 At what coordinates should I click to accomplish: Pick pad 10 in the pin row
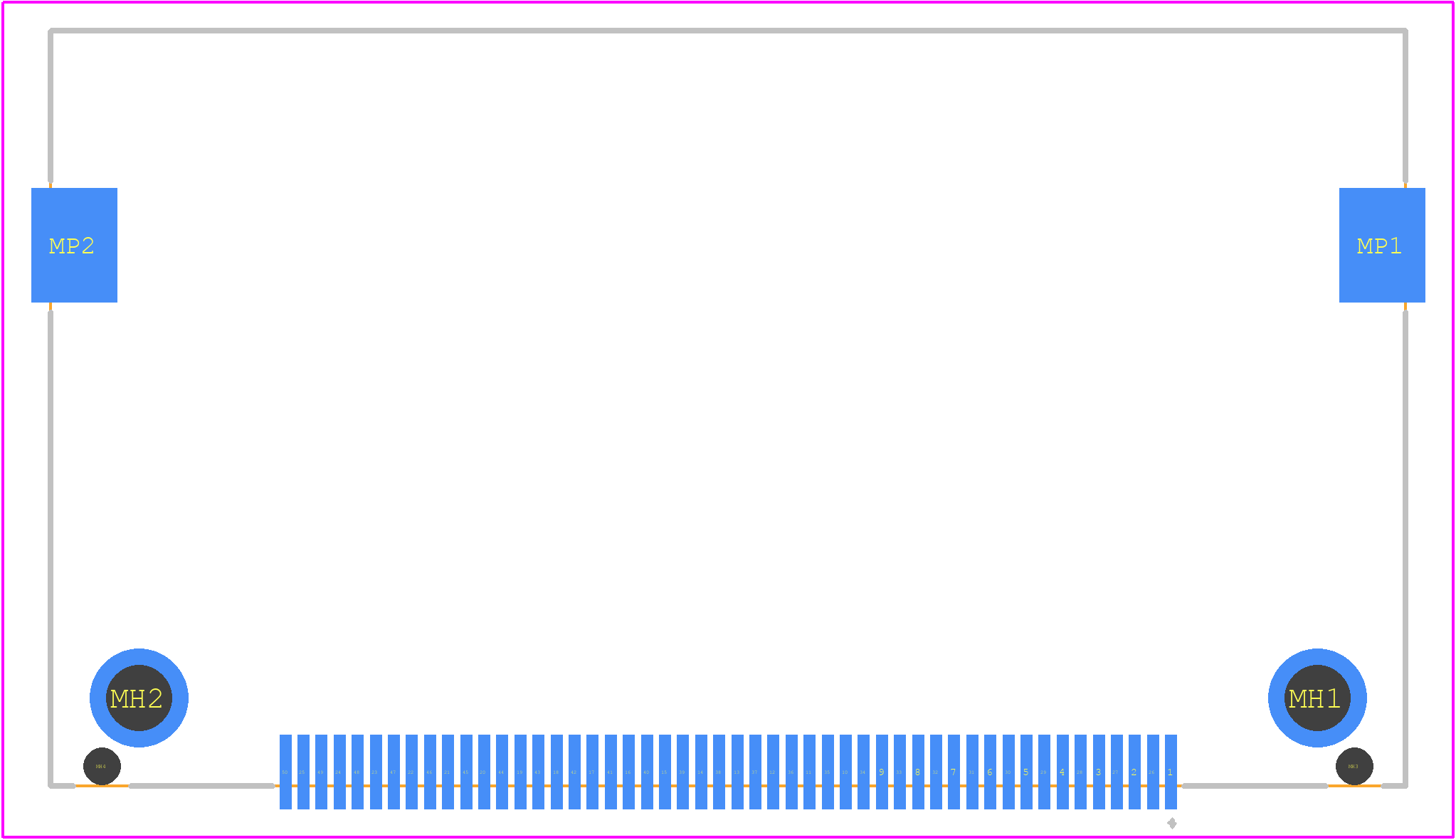point(845,772)
